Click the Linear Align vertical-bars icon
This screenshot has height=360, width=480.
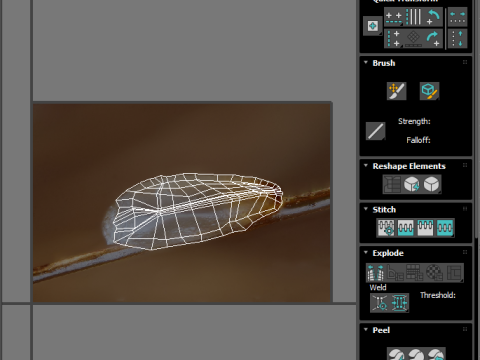click(413, 17)
